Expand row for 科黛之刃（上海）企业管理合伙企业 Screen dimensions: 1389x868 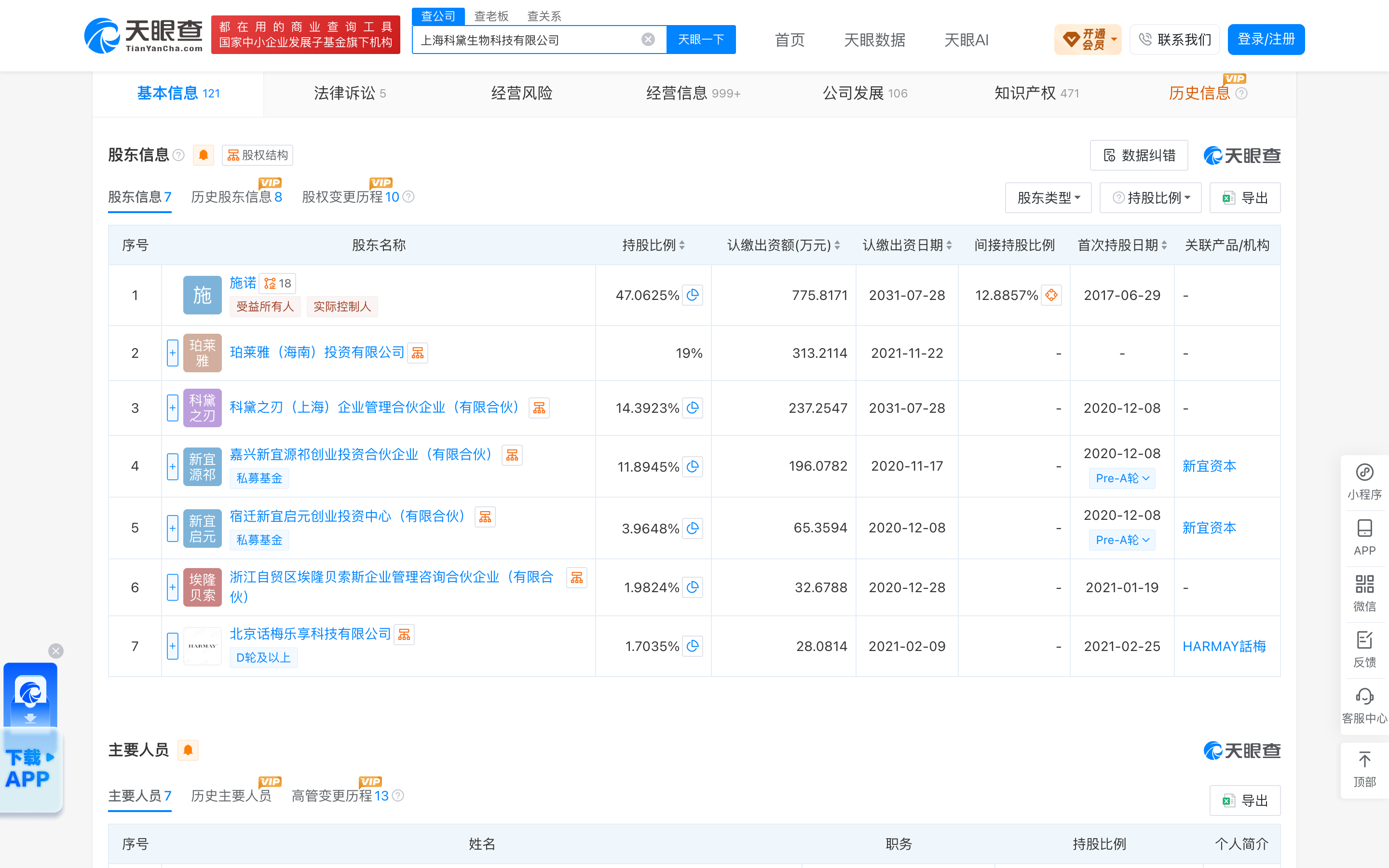[172, 408]
